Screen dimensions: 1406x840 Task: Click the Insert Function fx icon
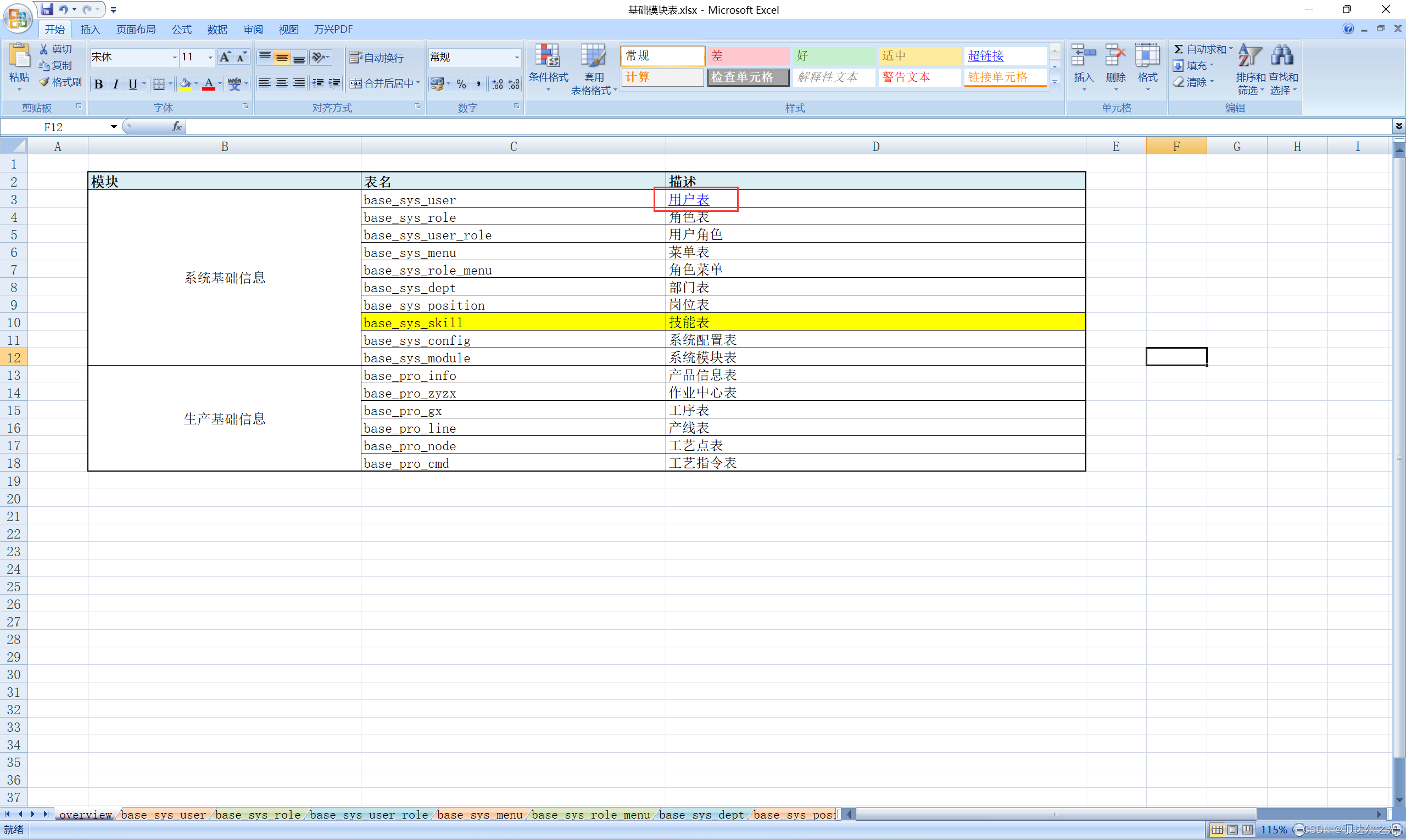point(177,126)
